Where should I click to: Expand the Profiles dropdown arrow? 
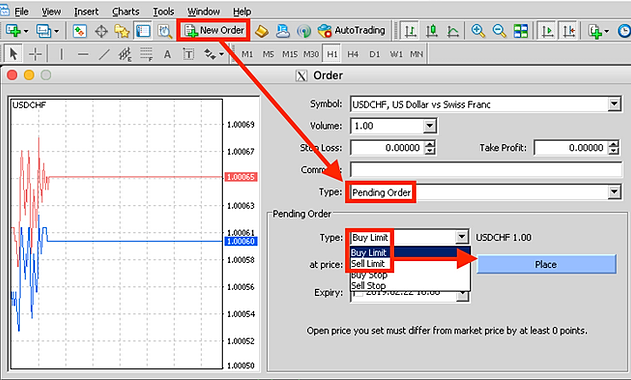click(56, 31)
